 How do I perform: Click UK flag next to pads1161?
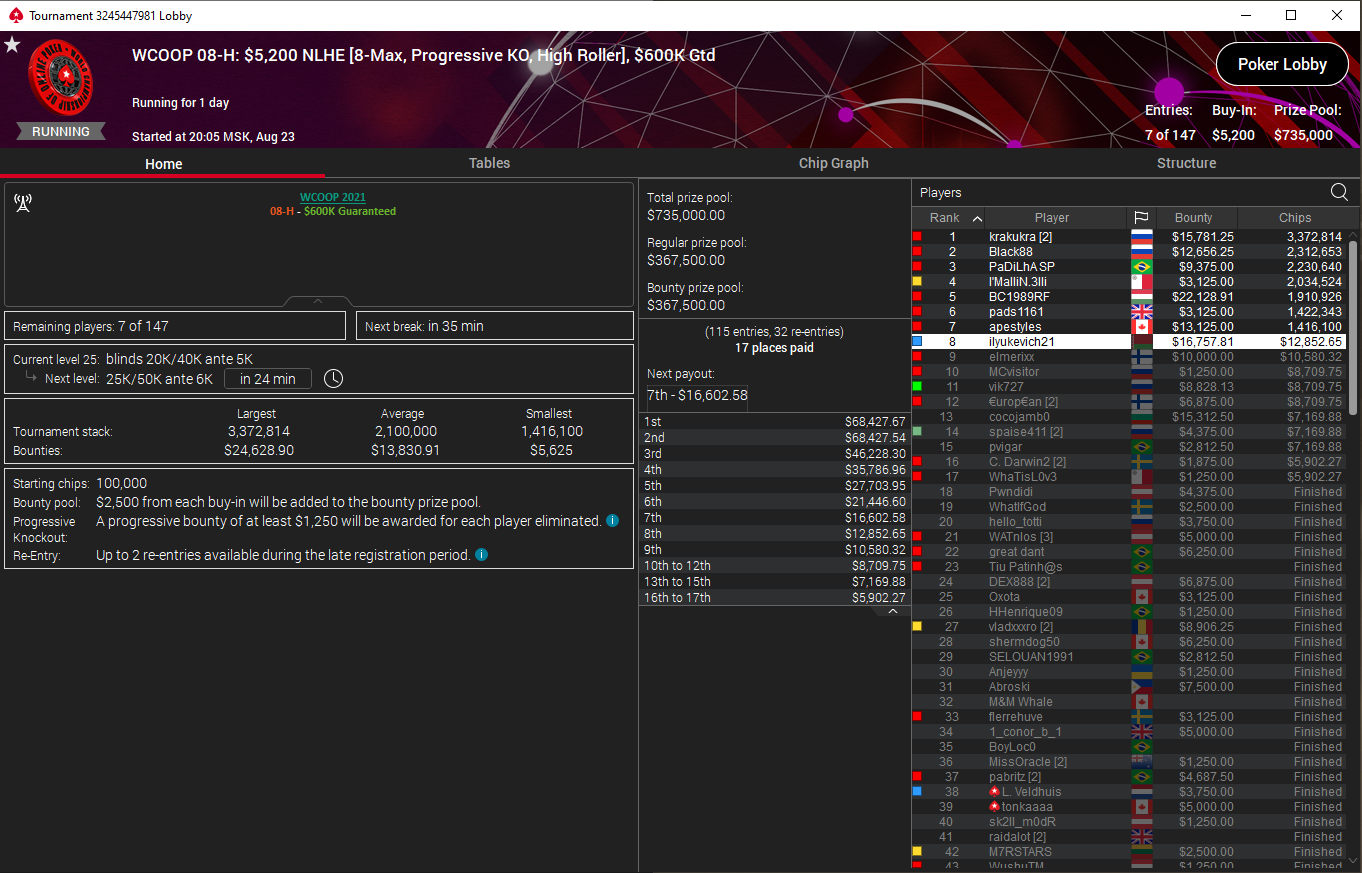1141,312
